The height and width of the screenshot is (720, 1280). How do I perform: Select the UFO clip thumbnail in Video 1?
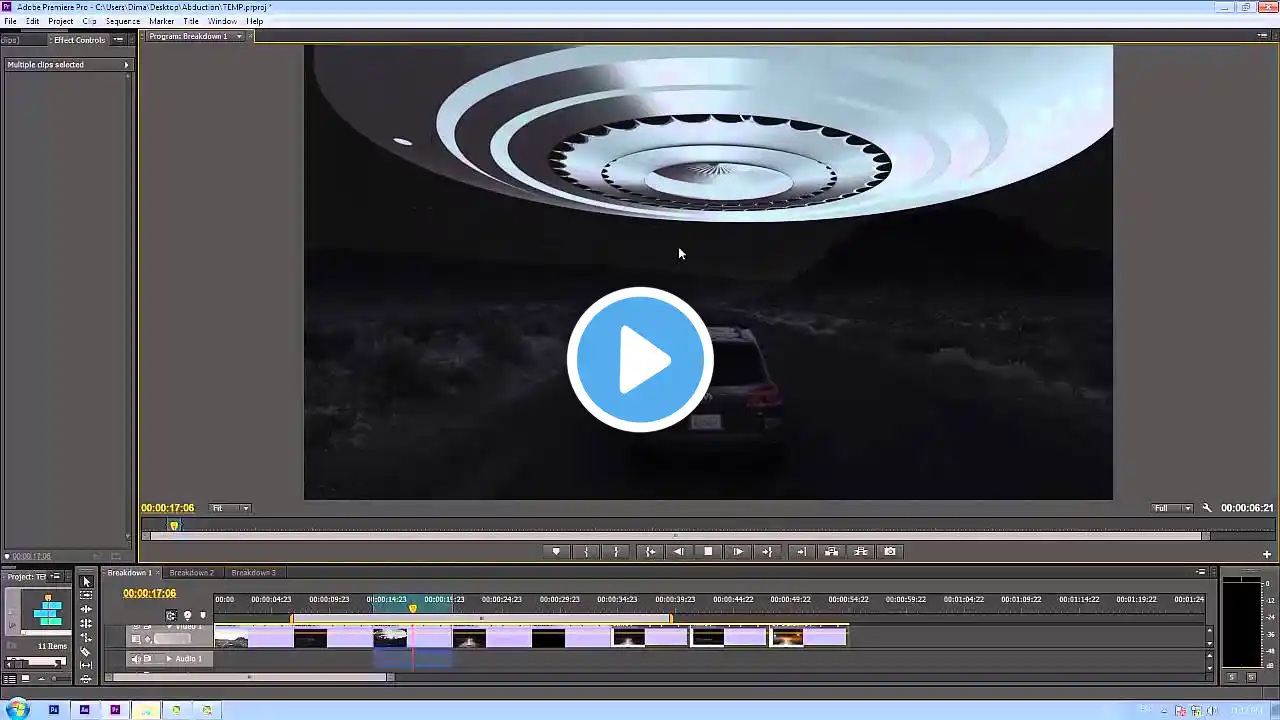coord(390,637)
